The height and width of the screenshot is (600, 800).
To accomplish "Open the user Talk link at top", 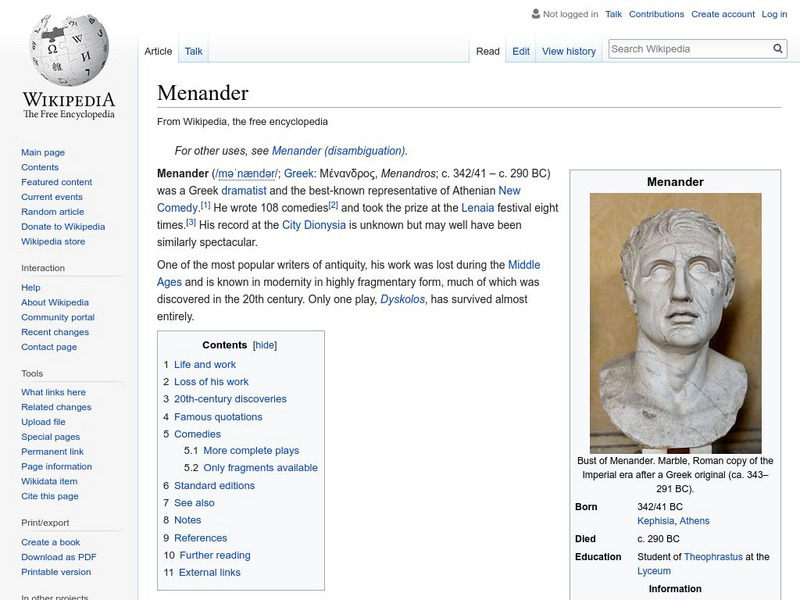I will [x=613, y=14].
